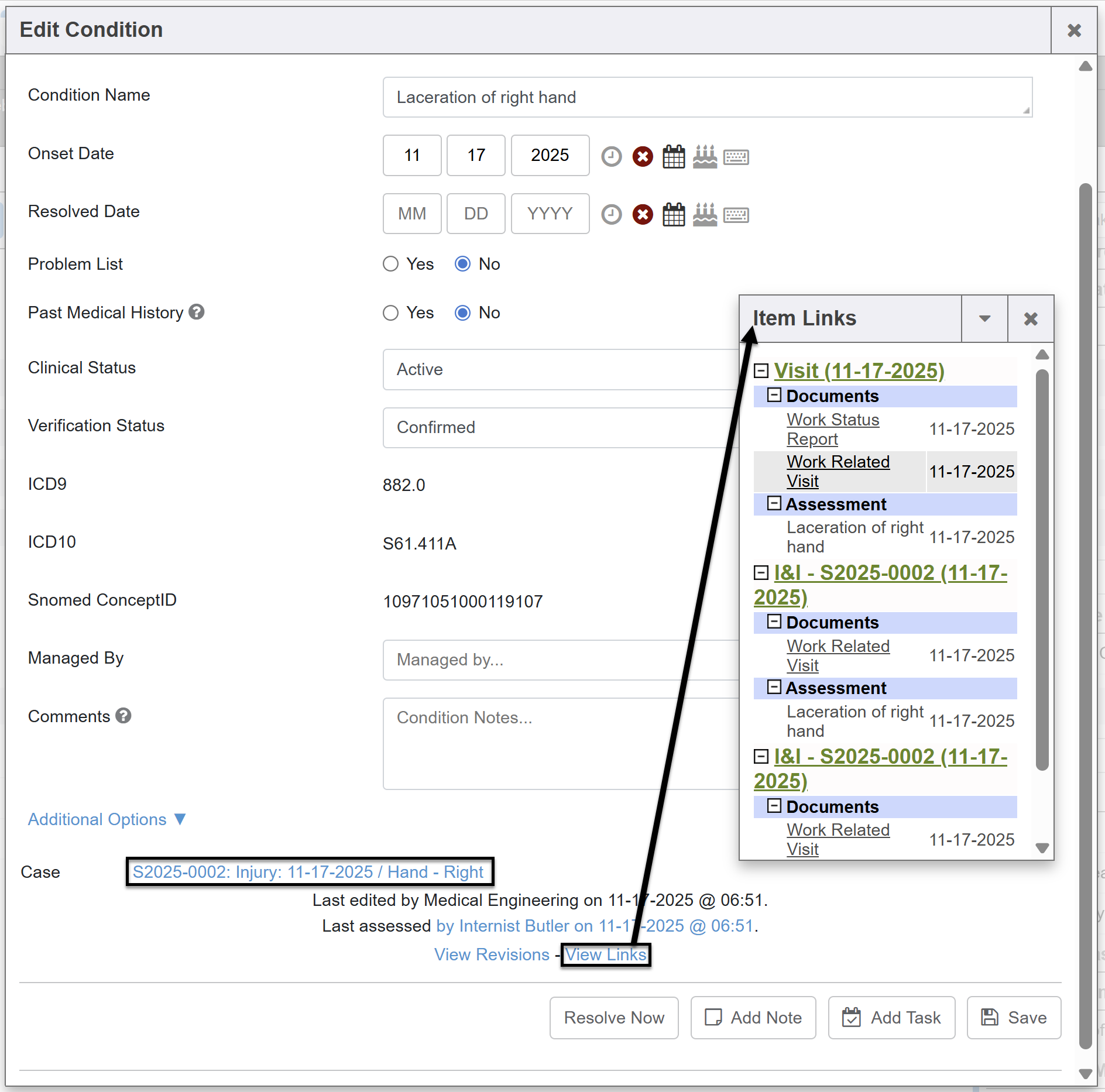Click birthday cake icon in Resolved Date row
Screen dimensions: 1105x1092
705,214
